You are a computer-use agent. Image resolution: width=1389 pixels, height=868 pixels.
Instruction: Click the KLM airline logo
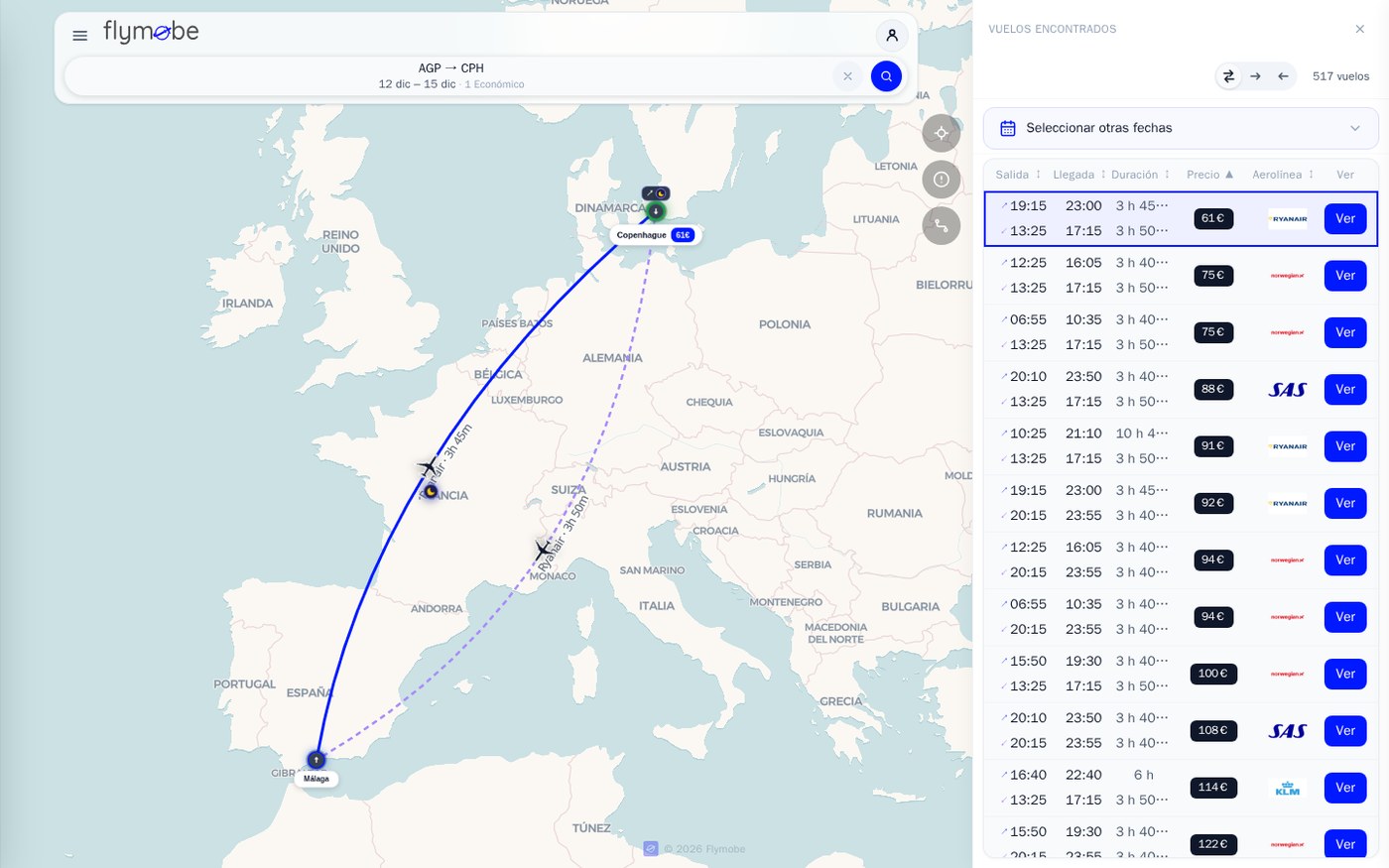[1288, 788]
